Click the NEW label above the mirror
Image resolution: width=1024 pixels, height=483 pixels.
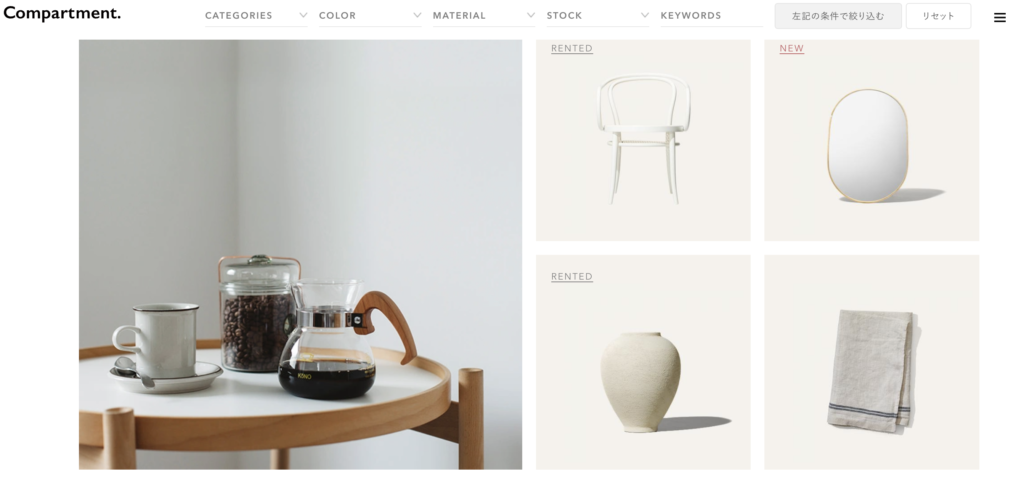(792, 48)
